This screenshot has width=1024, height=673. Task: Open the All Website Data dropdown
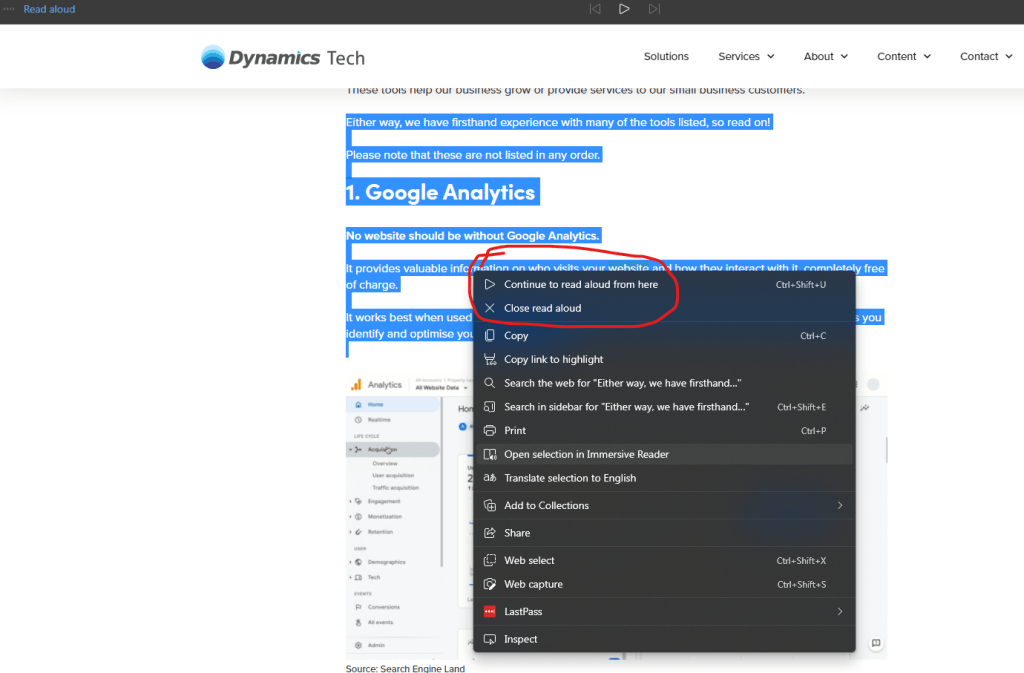441,388
